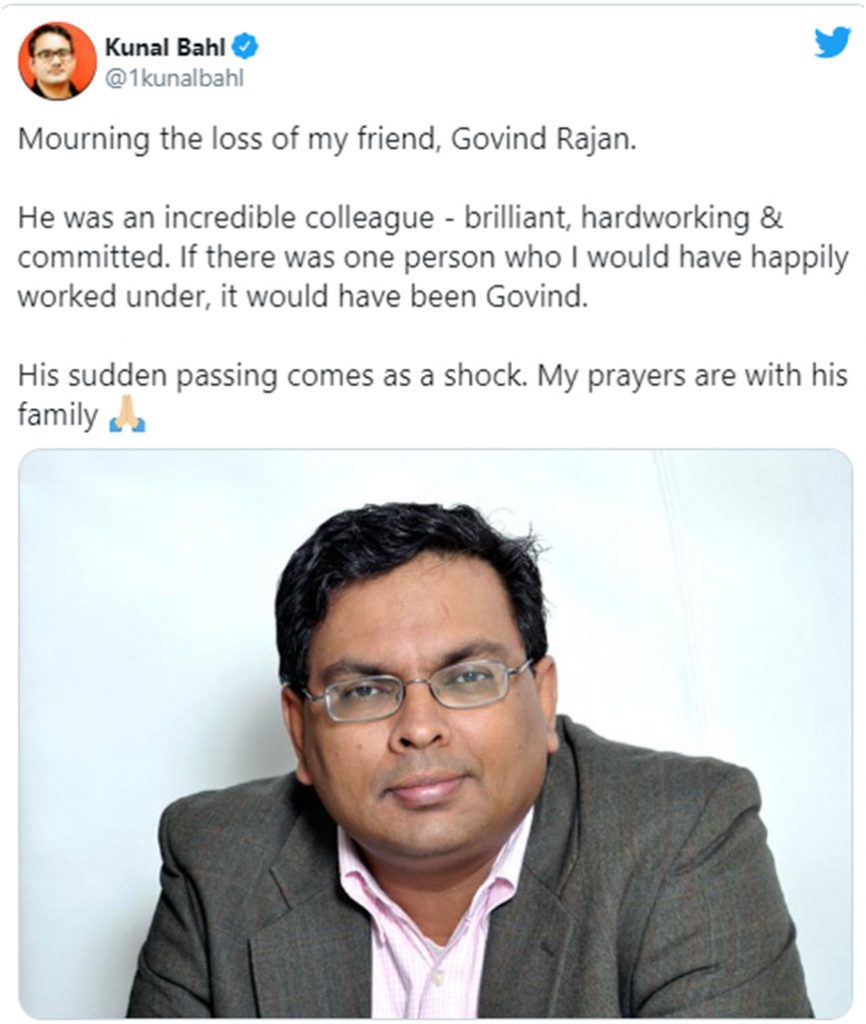
Task: Click the blue verified badge
Action: (246, 47)
